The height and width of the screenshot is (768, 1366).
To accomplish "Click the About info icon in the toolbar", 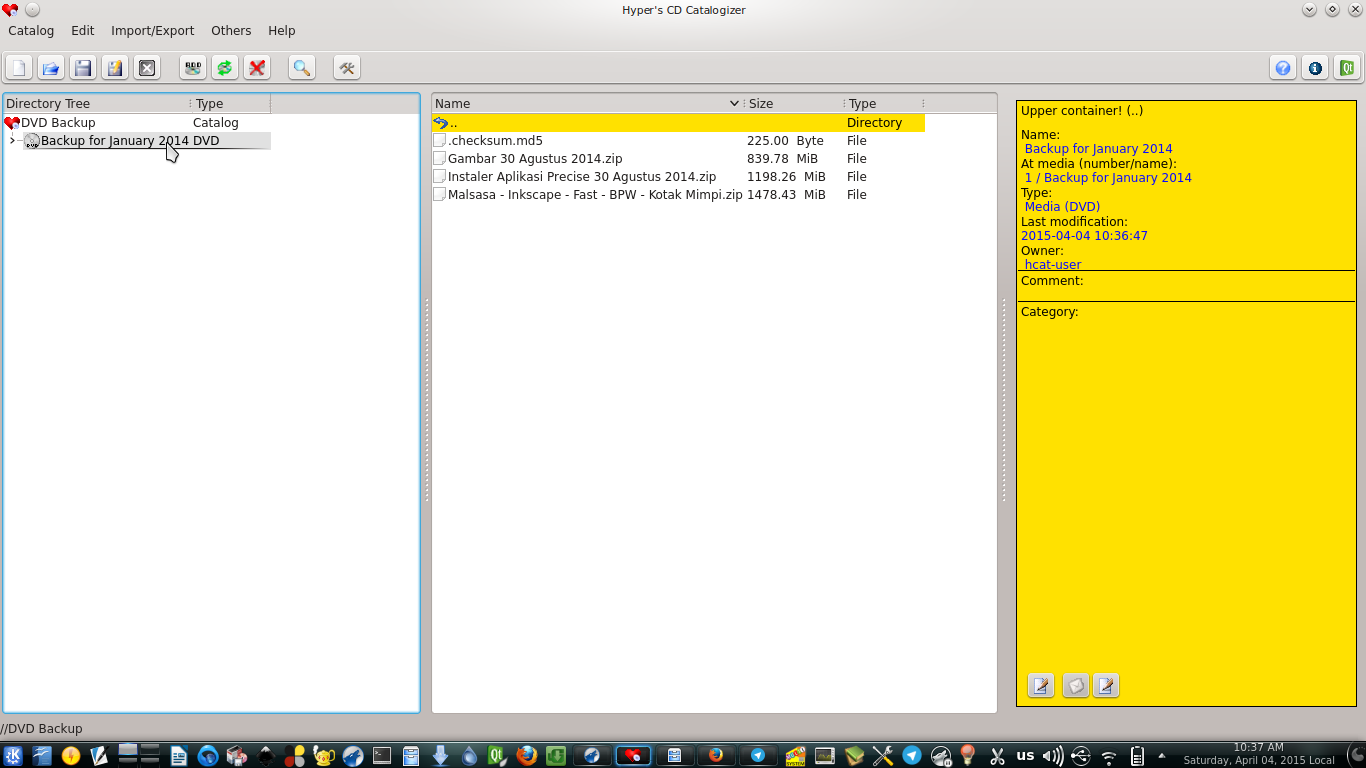I will [1315, 68].
